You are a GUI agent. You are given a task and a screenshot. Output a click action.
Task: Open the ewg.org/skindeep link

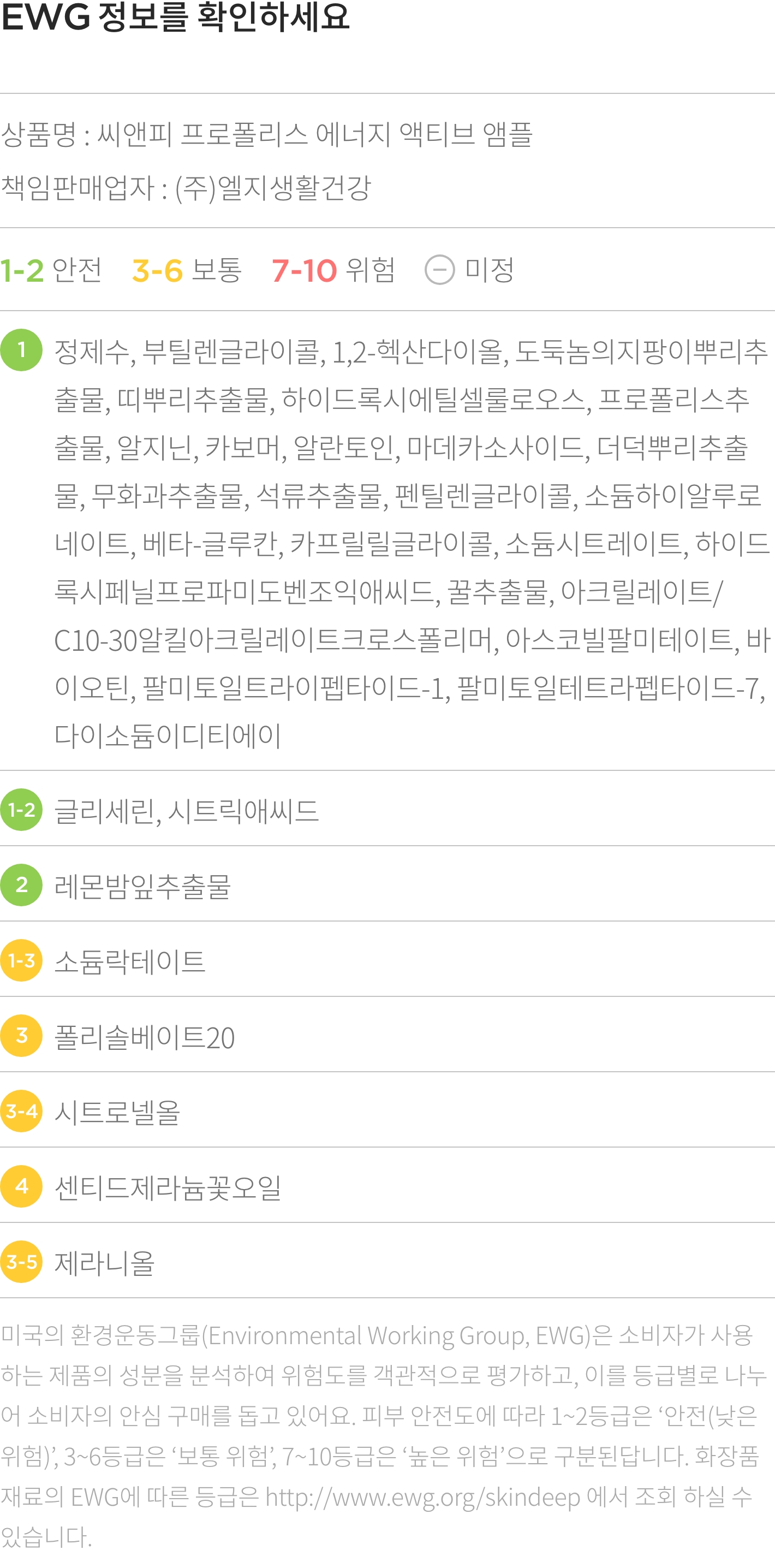tap(423, 1497)
